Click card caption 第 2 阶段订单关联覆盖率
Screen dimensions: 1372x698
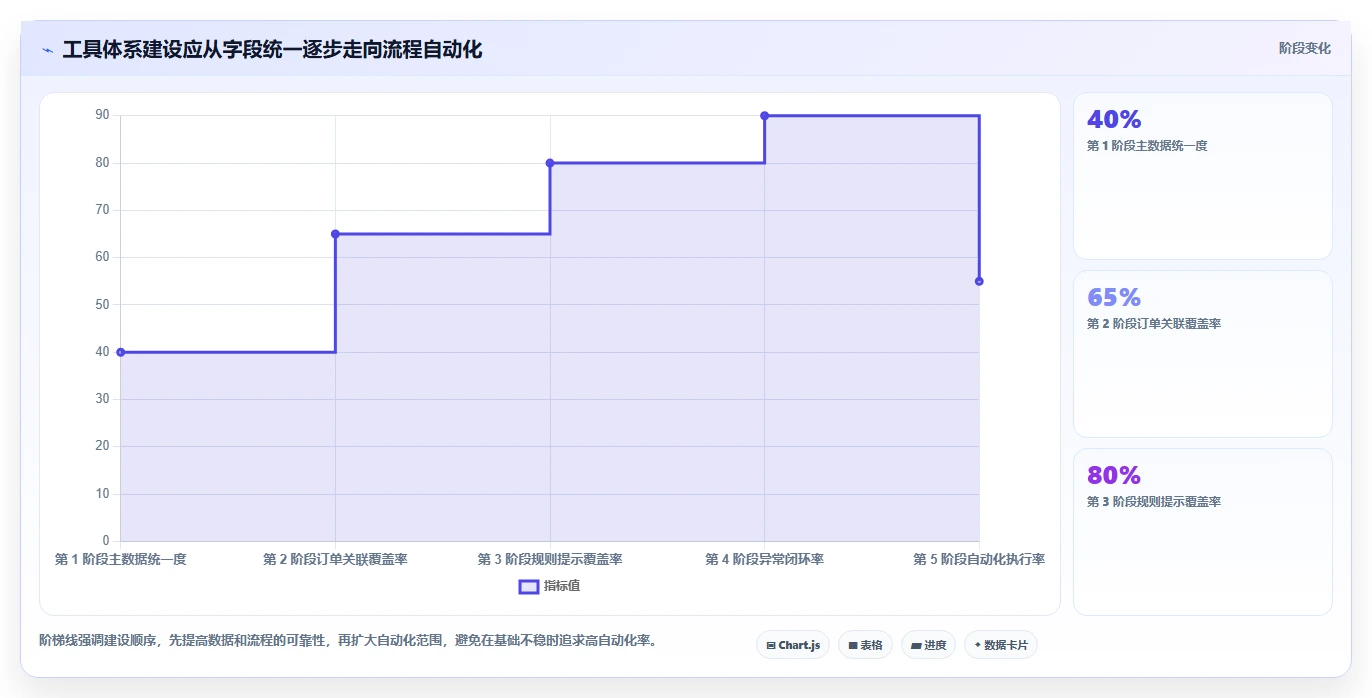coord(1153,324)
